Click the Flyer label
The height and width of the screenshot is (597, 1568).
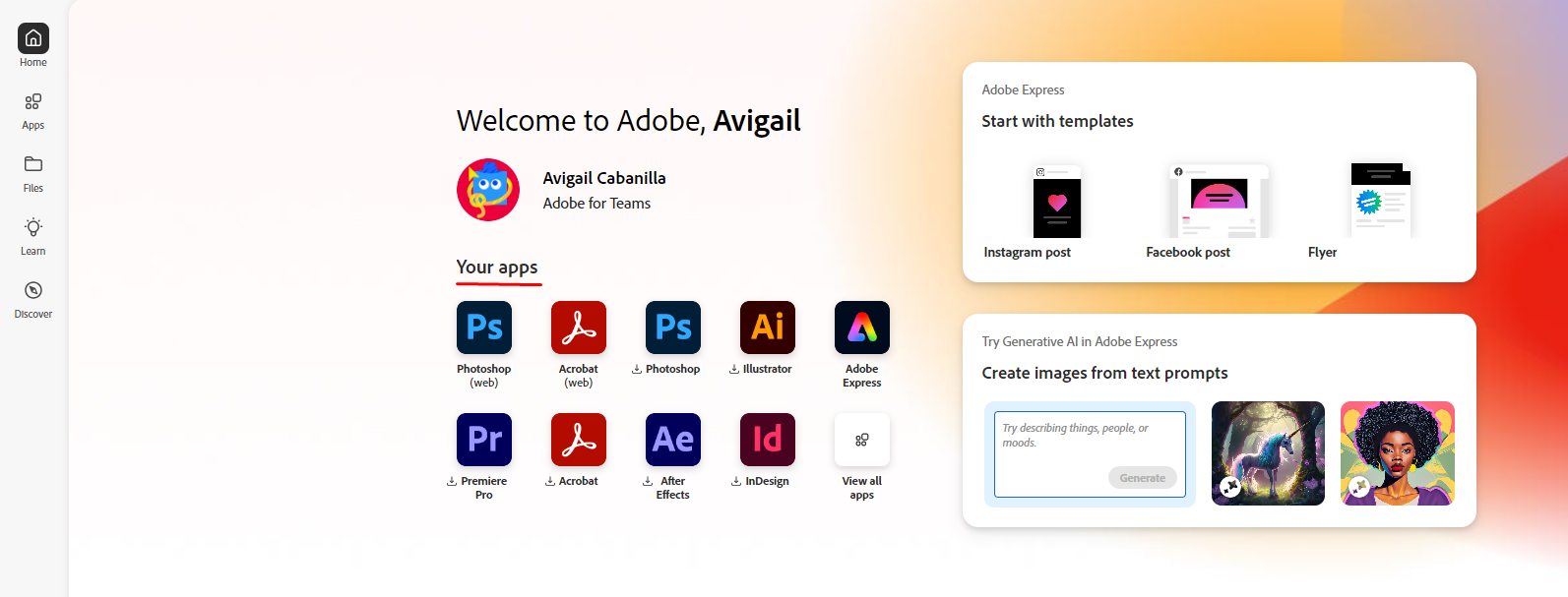pos(1322,253)
